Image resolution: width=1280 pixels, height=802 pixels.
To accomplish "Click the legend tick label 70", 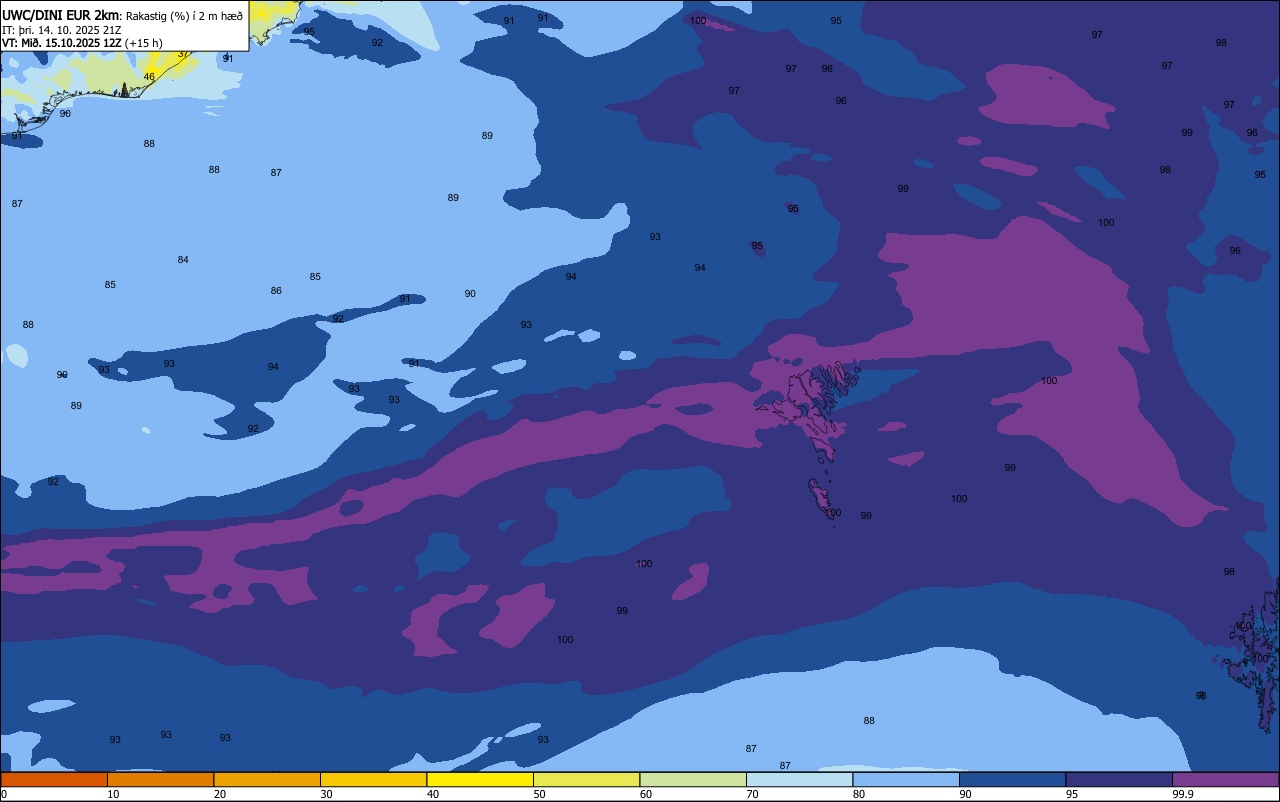I will click(753, 794).
